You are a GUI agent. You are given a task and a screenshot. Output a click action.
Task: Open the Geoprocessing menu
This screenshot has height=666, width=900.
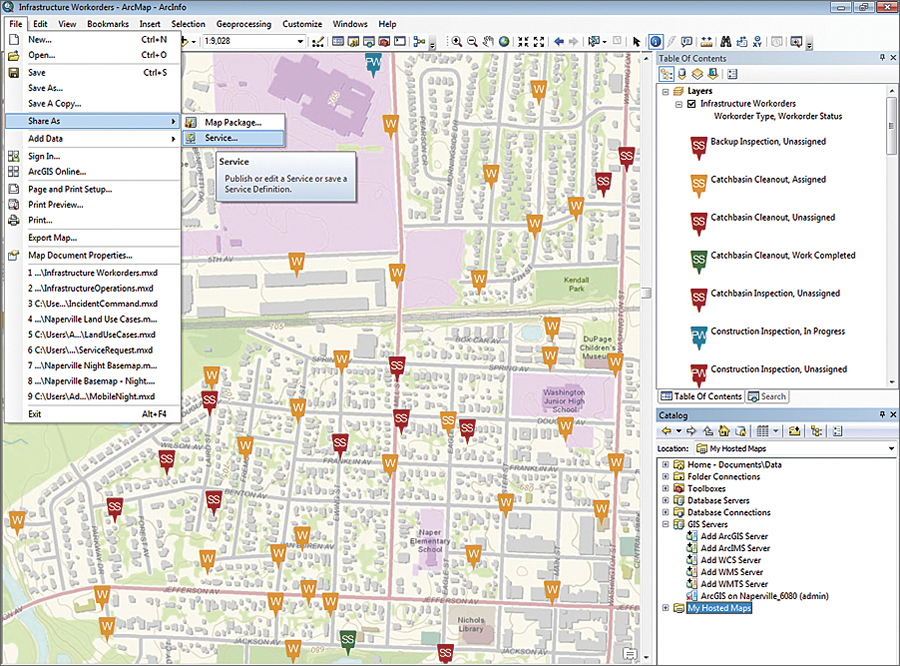point(242,23)
